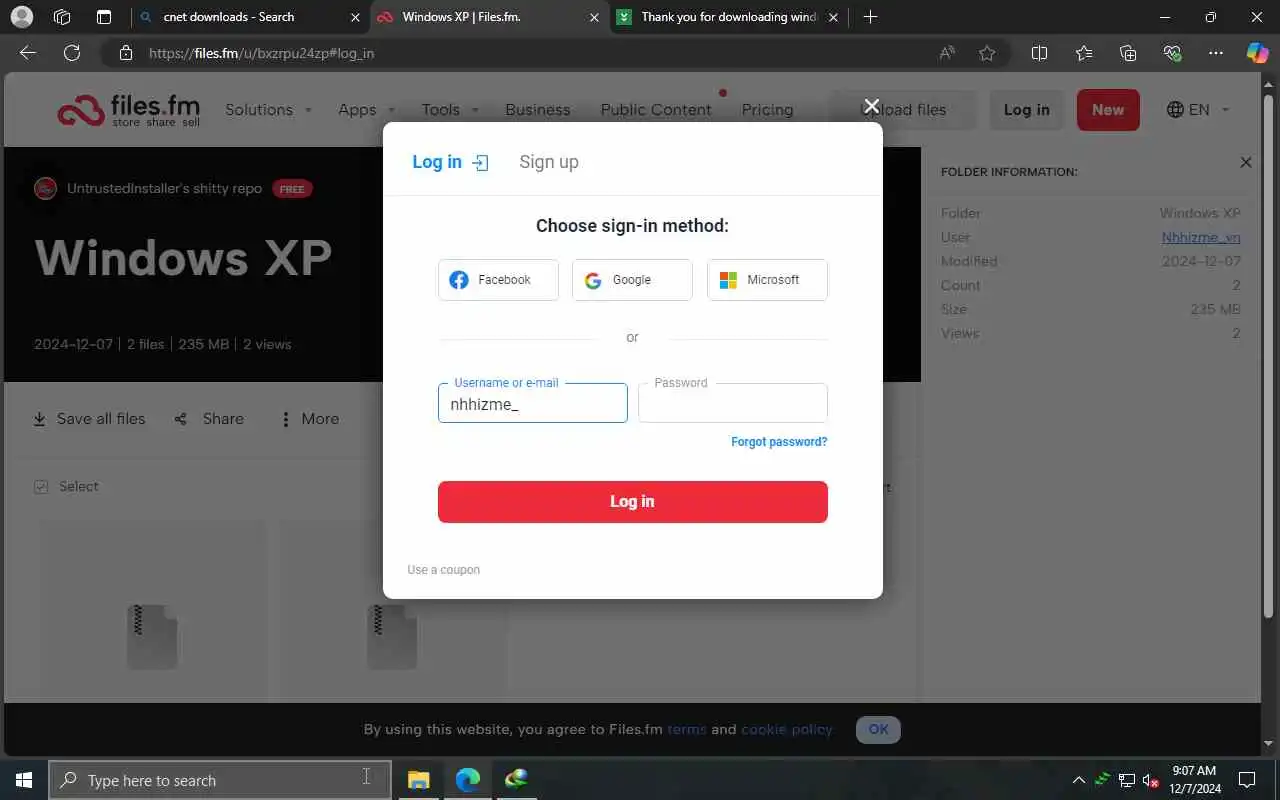Open Public Content in the header

coord(656,110)
